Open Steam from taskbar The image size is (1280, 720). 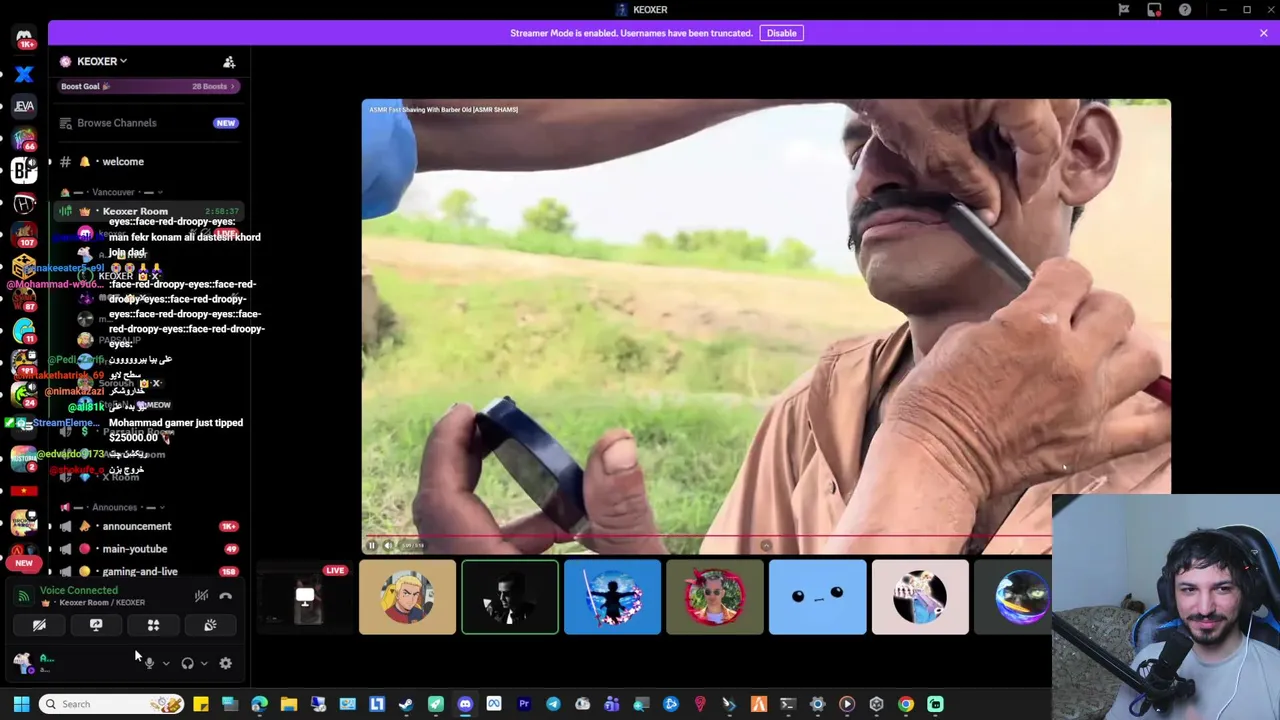pyautogui.click(x=406, y=704)
